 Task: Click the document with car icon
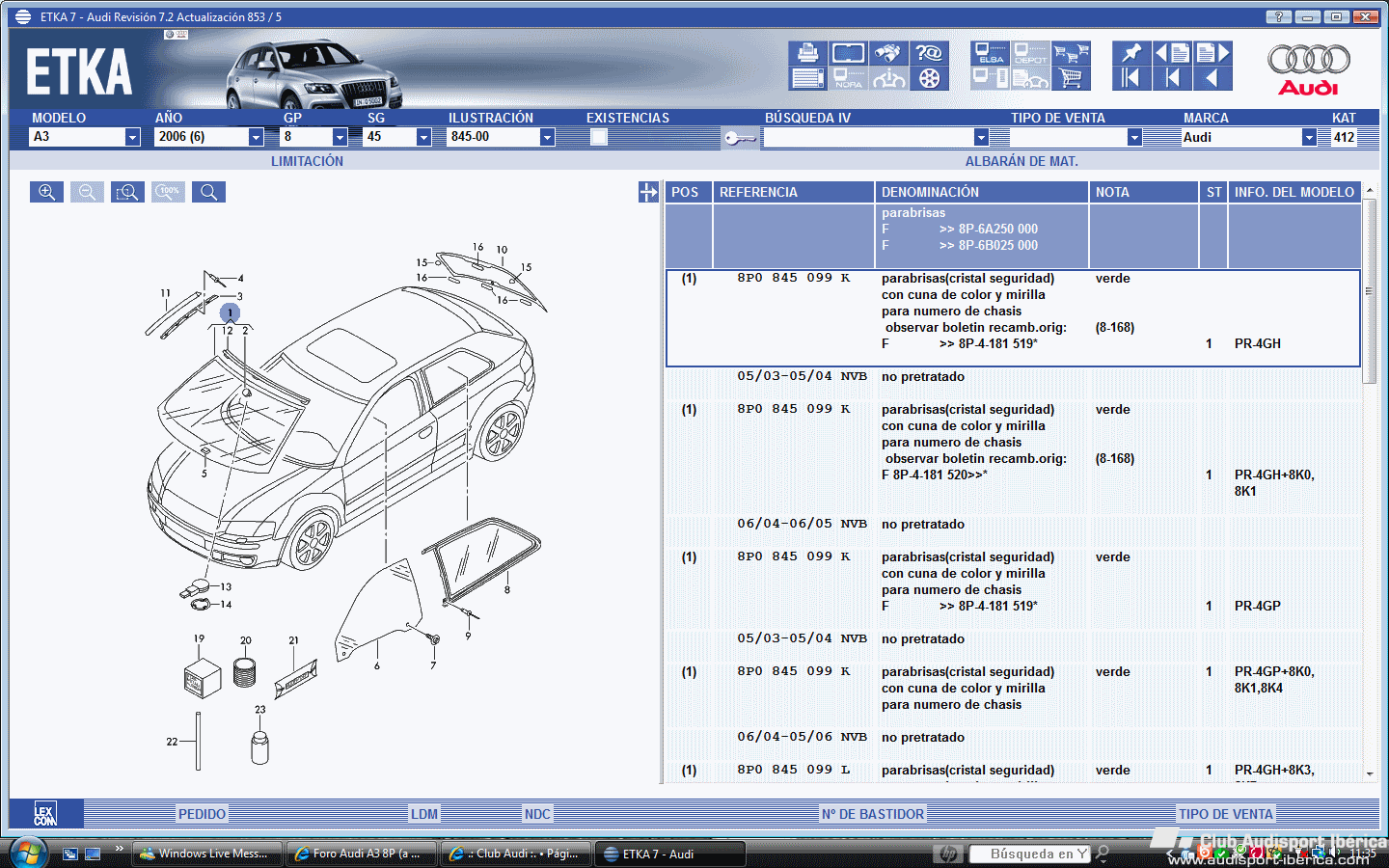1030,78
